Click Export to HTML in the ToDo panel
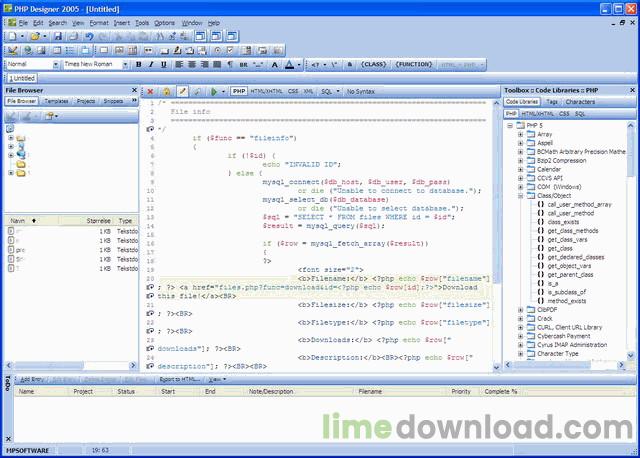The height and width of the screenshot is (458, 640). tap(180, 380)
